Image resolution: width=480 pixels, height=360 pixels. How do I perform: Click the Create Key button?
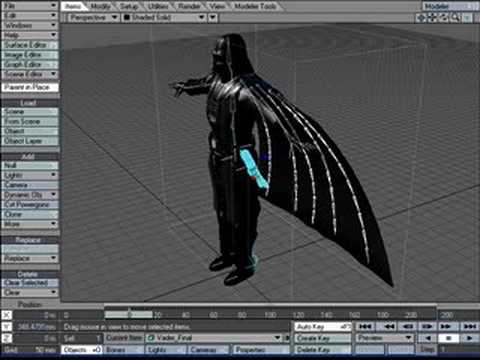323,338
